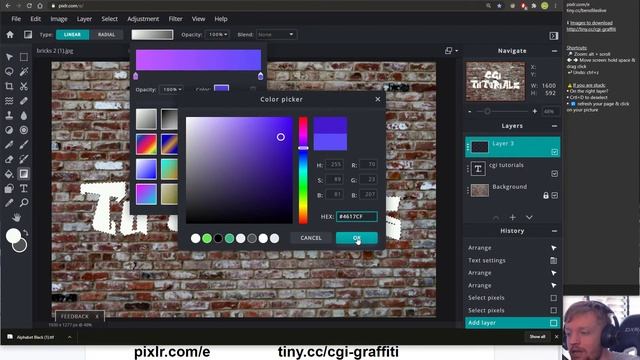The image size is (640, 360).
Task: Select the Lasso tool
Action: (x=9, y=71)
